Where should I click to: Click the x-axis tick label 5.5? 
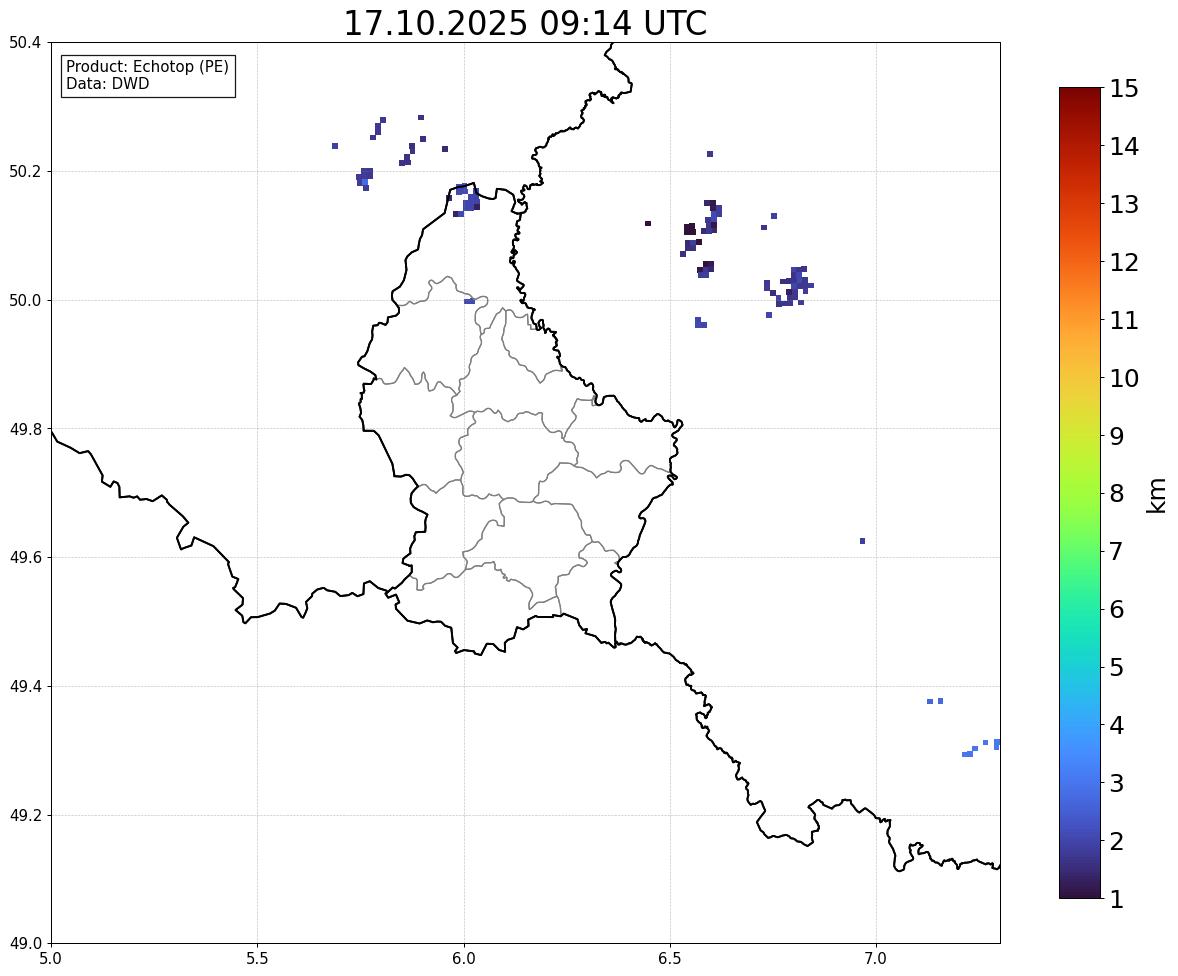tap(258, 959)
